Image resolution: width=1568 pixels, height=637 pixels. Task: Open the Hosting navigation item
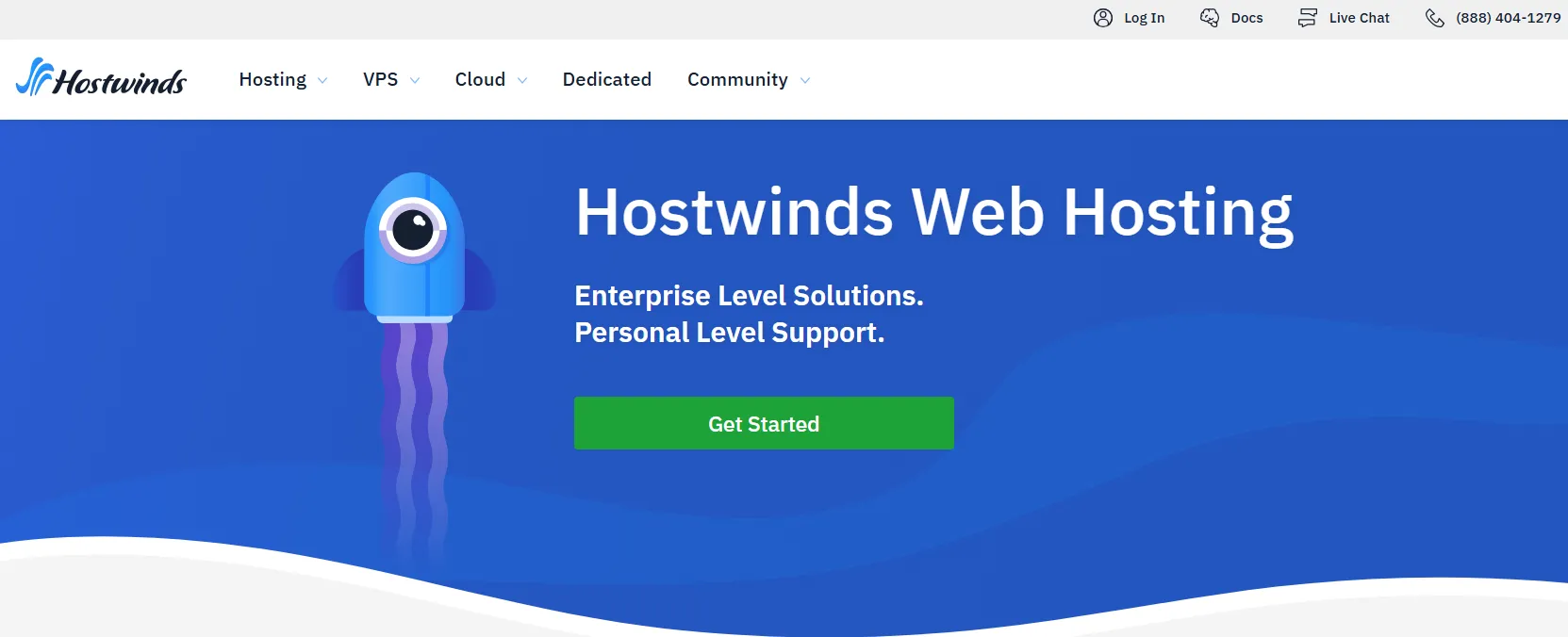(x=272, y=79)
